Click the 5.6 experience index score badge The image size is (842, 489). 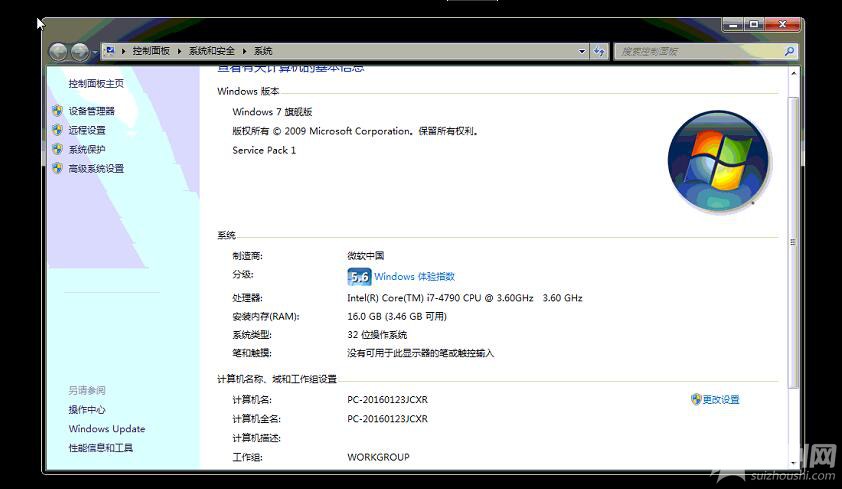coord(359,277)
